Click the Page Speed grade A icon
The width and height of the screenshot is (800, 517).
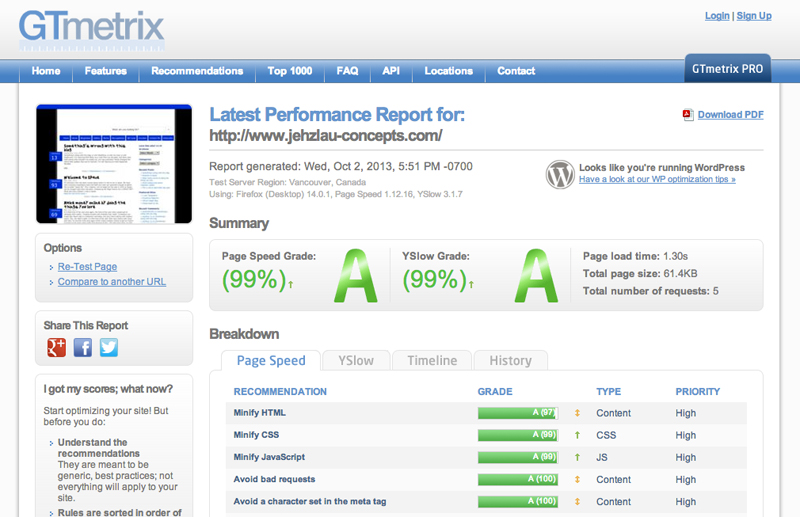(355, 274)
